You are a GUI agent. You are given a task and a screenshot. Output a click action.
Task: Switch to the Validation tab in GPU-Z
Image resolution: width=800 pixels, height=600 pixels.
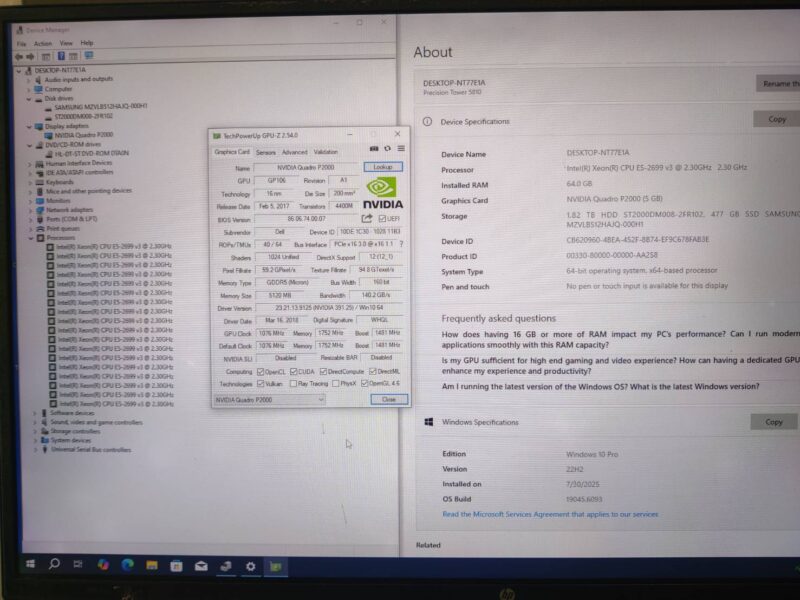[x=326, y=152]
